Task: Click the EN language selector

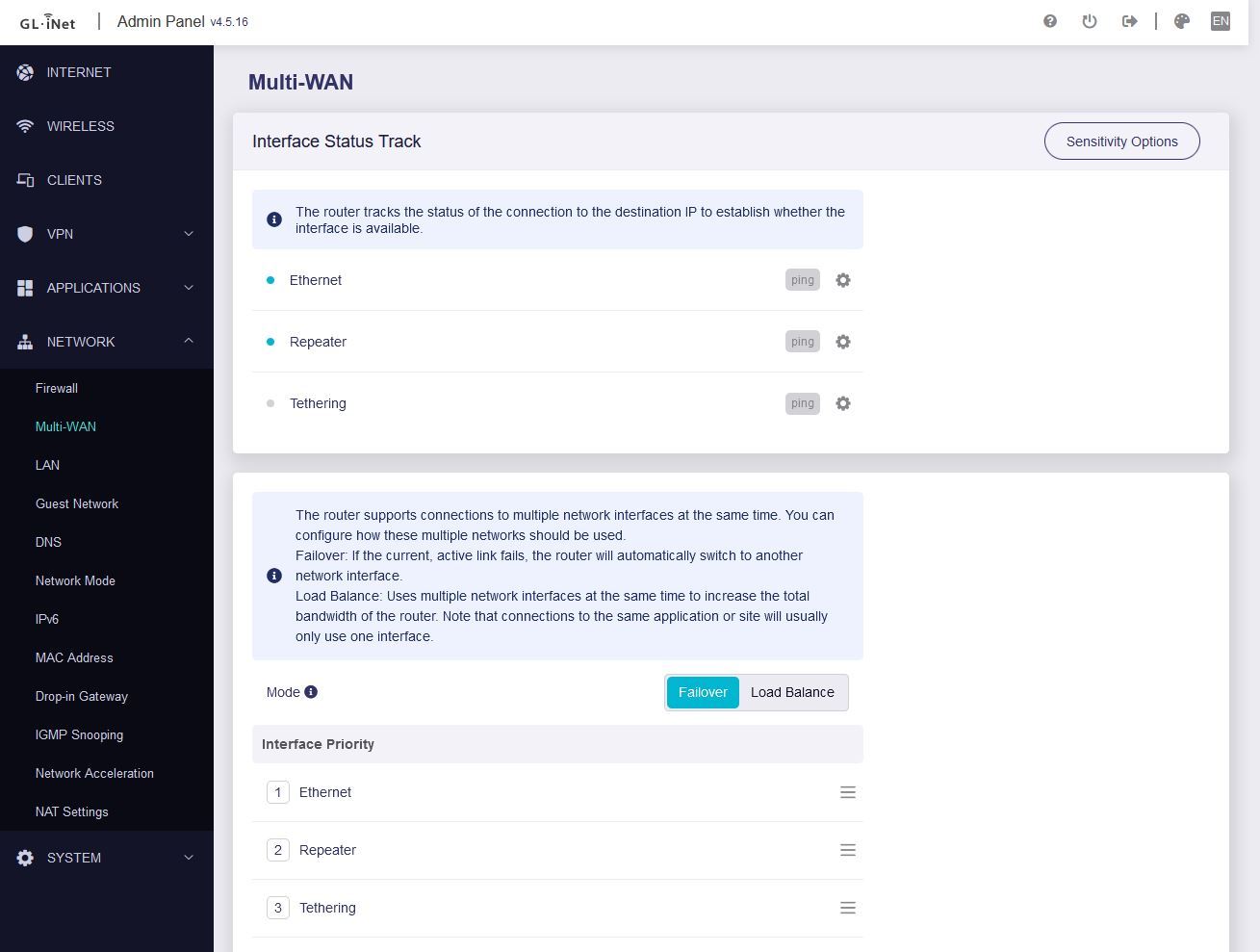Action: click(1220, 21)
